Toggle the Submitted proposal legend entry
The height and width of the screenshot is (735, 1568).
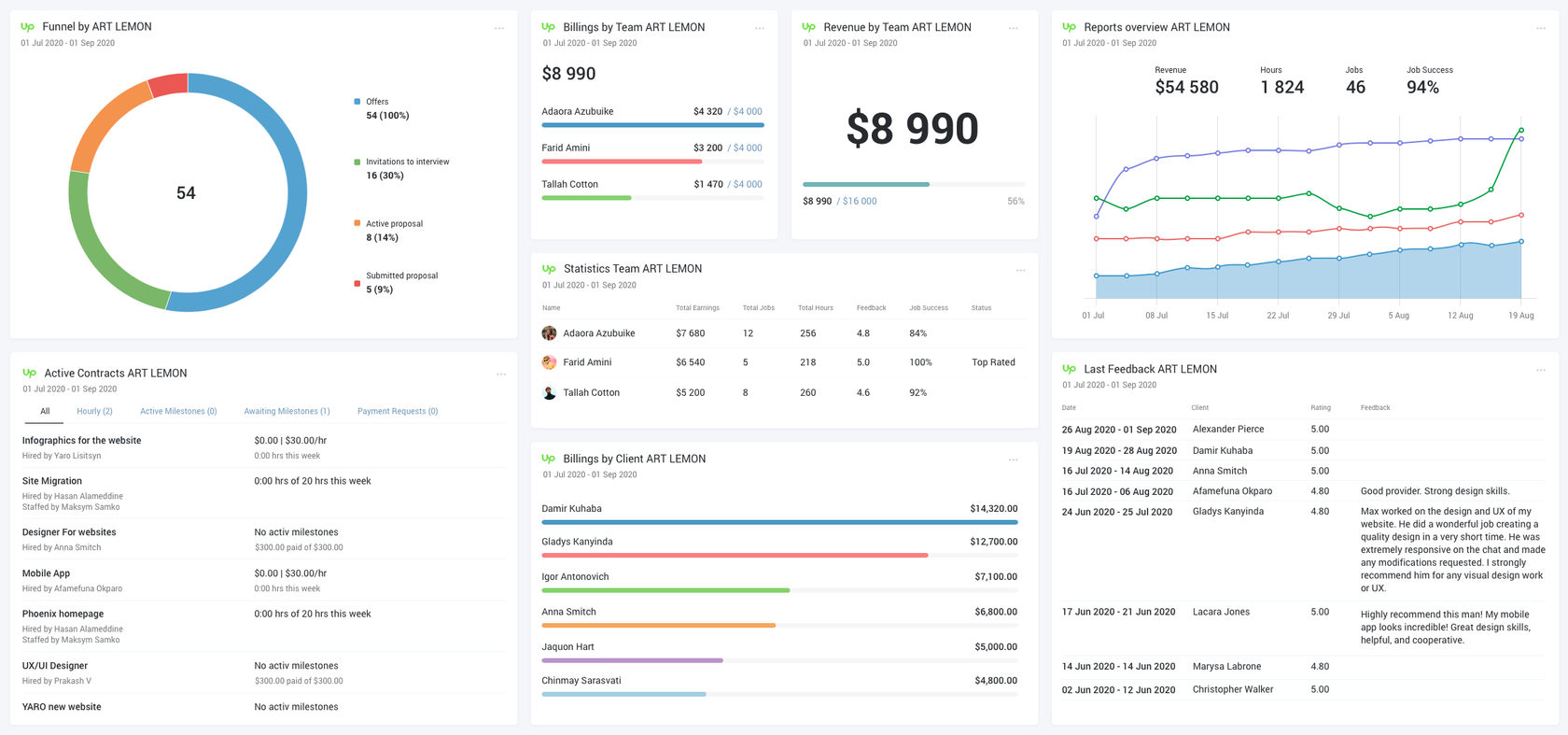point(400,276)
